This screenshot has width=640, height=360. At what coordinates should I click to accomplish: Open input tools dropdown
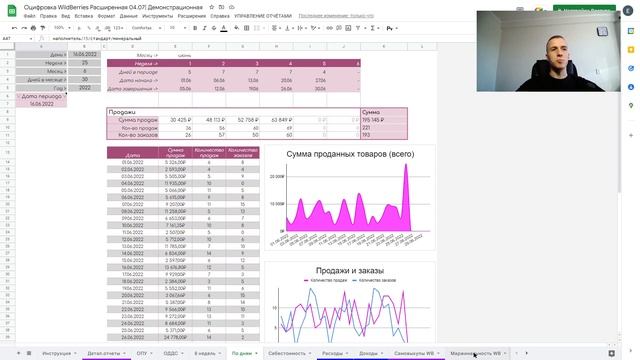392,28
